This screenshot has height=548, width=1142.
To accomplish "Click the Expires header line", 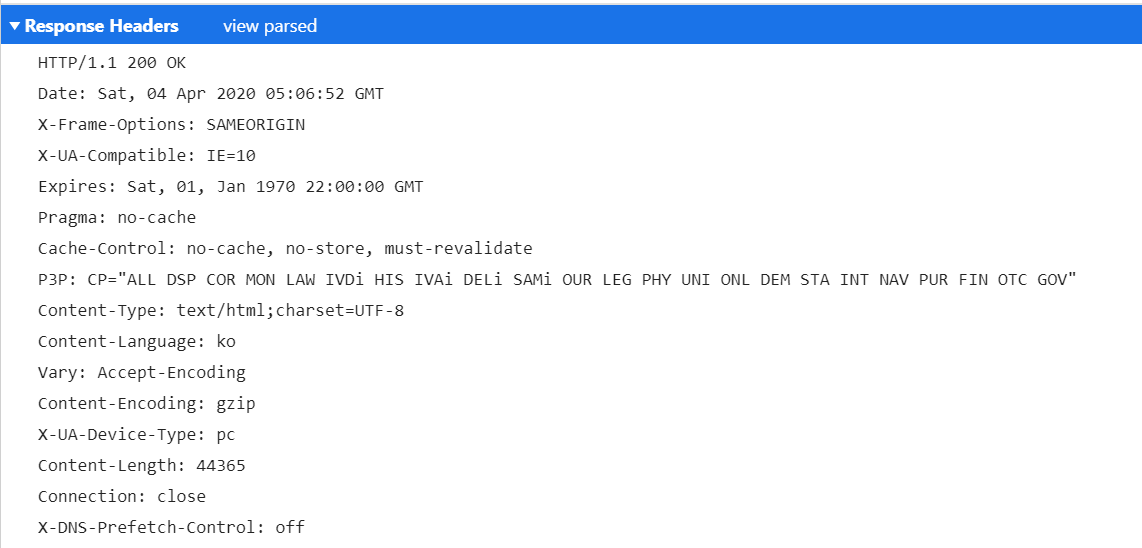I will (230, 187).
